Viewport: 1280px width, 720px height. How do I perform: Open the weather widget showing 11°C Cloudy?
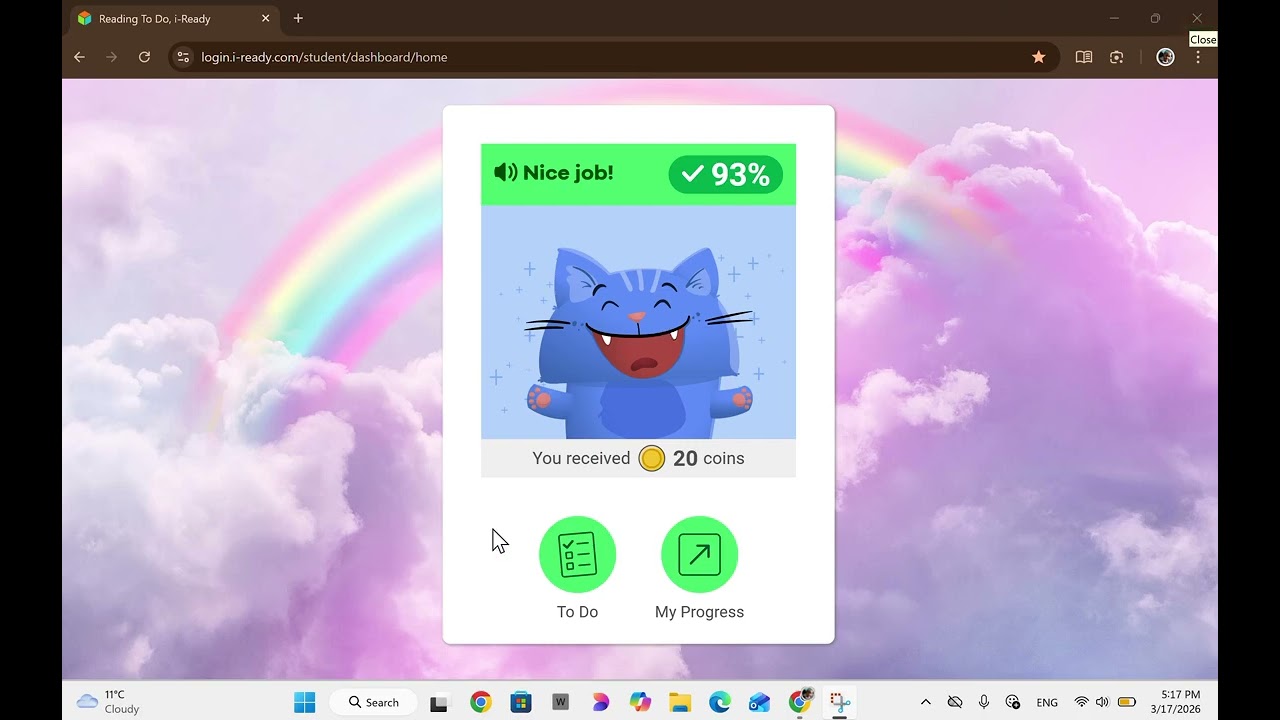click(x=108, y=702)
